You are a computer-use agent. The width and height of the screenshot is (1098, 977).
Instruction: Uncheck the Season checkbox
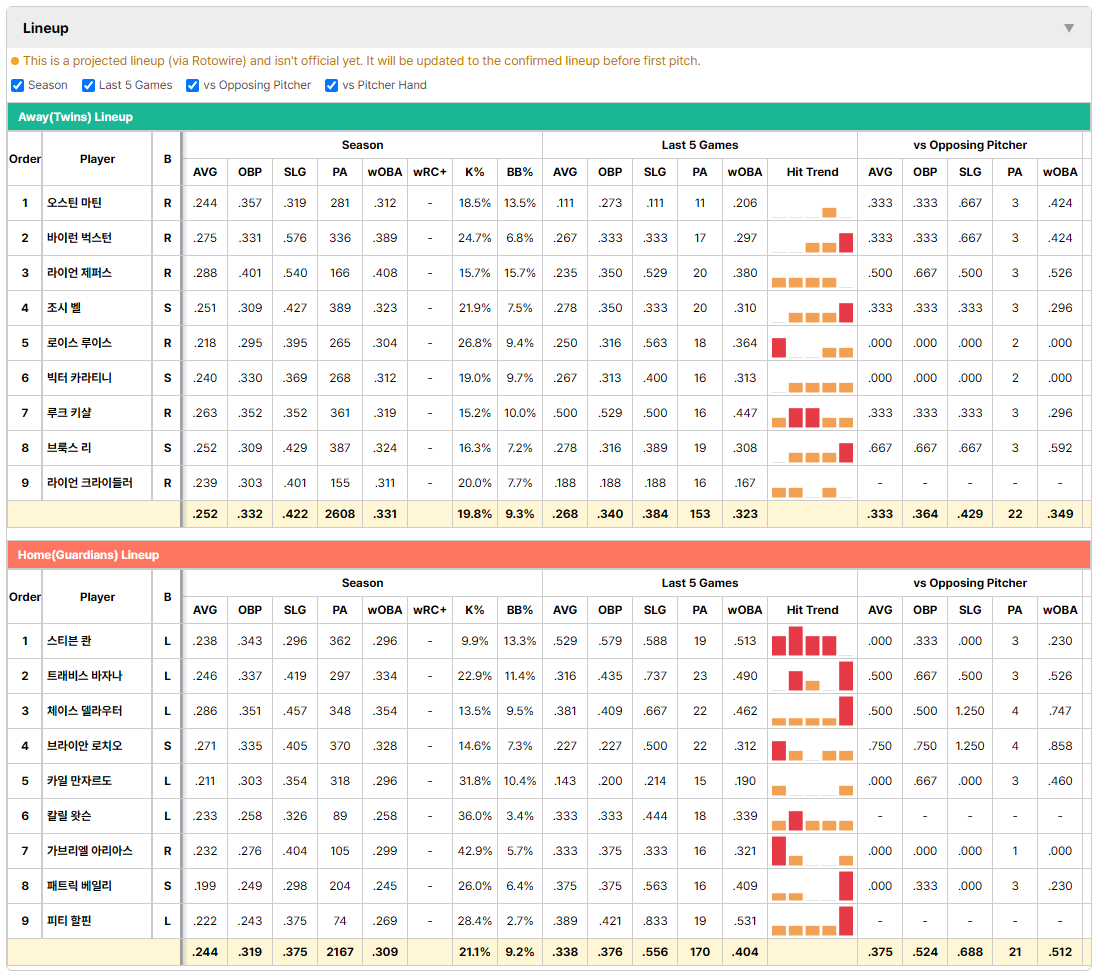click(18, 85)
